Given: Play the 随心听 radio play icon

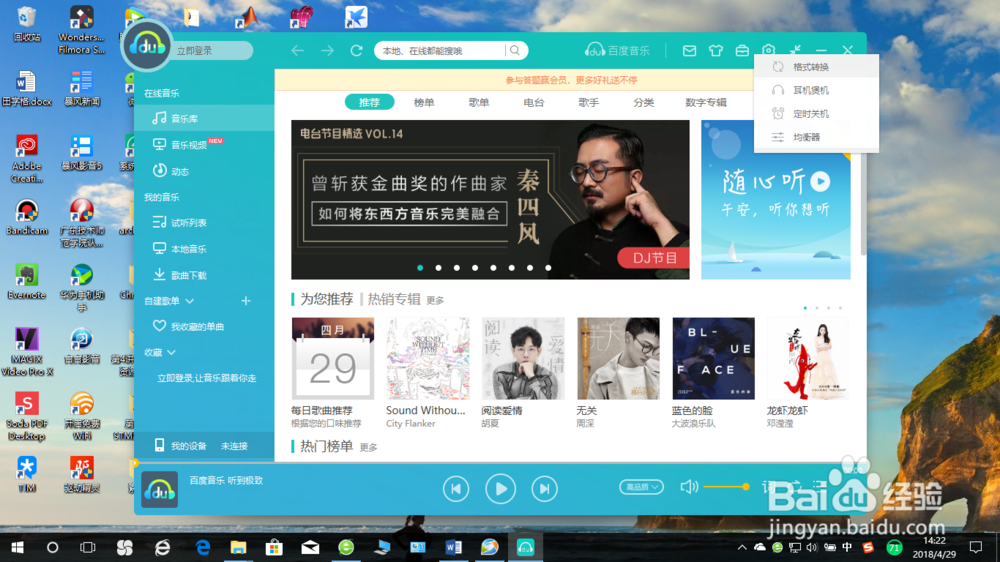Looking at the screenshot, I should [820, 182].
